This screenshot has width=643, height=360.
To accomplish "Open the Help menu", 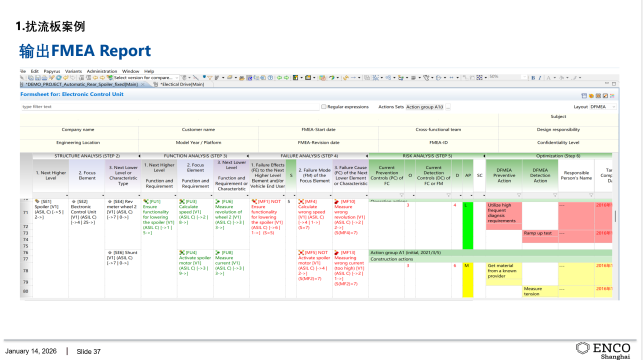I will click(x=149, y=71).
